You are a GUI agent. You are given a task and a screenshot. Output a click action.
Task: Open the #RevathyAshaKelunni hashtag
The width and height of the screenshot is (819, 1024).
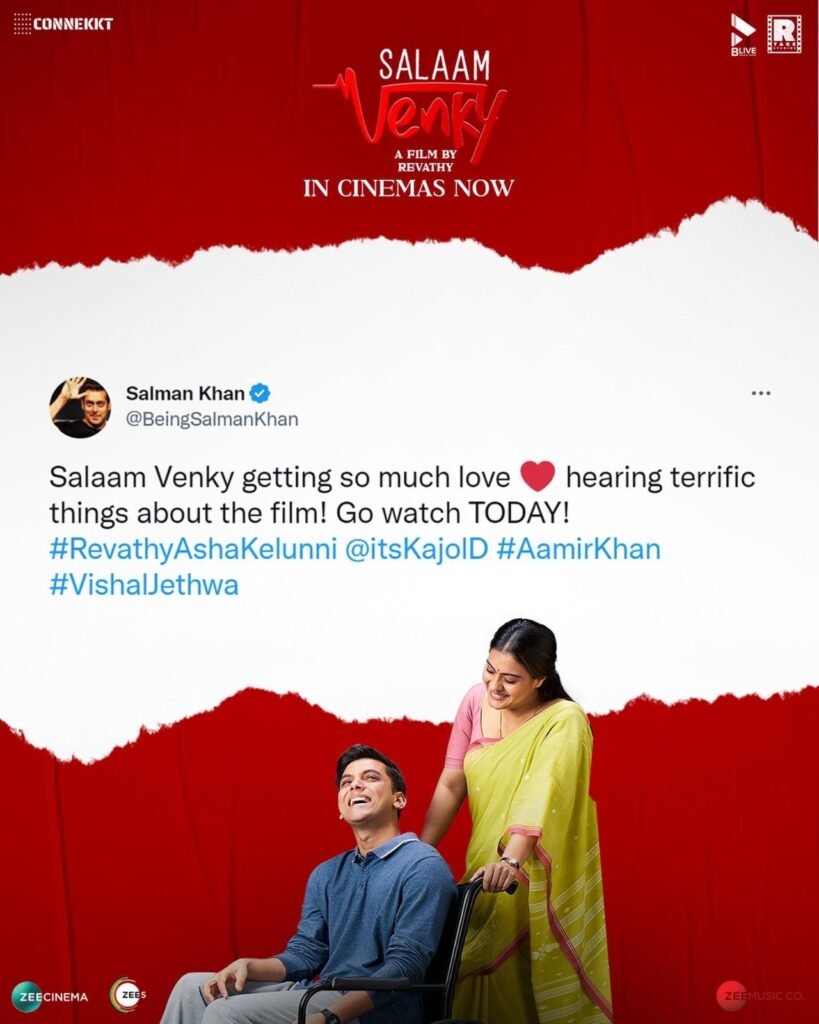[193, 549]
